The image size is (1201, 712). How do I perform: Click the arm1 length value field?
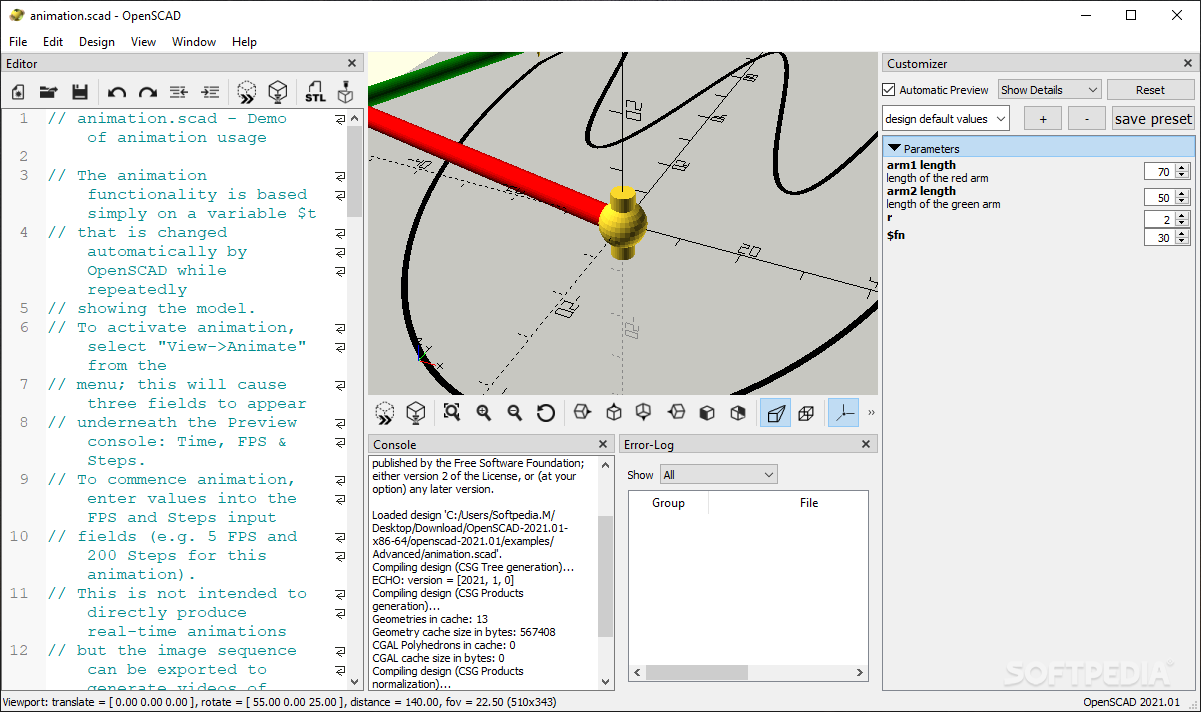pyautogui.click(x=1159, y=171)
